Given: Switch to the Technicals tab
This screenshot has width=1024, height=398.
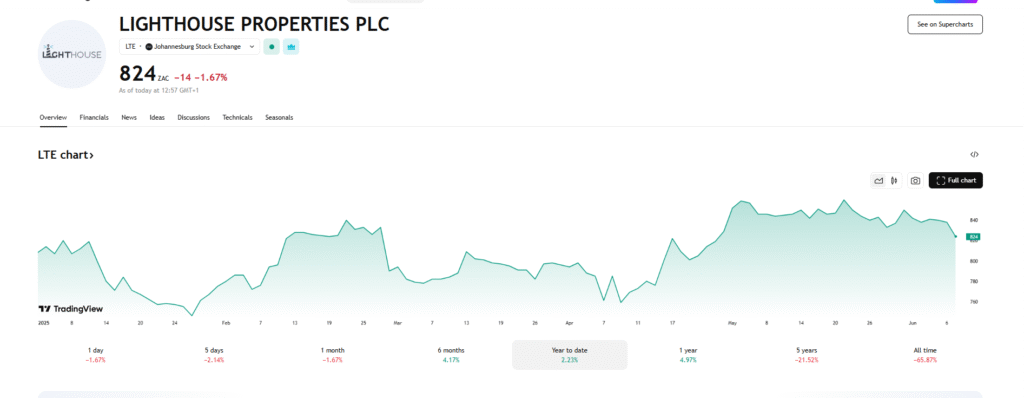Looking at the screenshot, I should [x=237, y=118].
